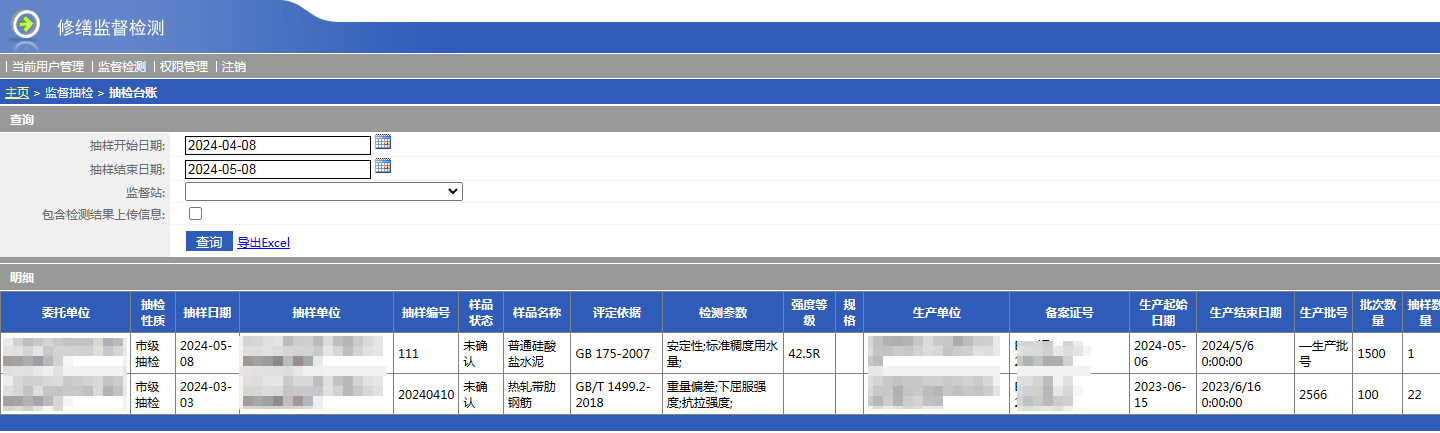The width and height of the screenshot is (1440, 433).
Task: Click the 抽样日期 column header
Action: point(207,313)
